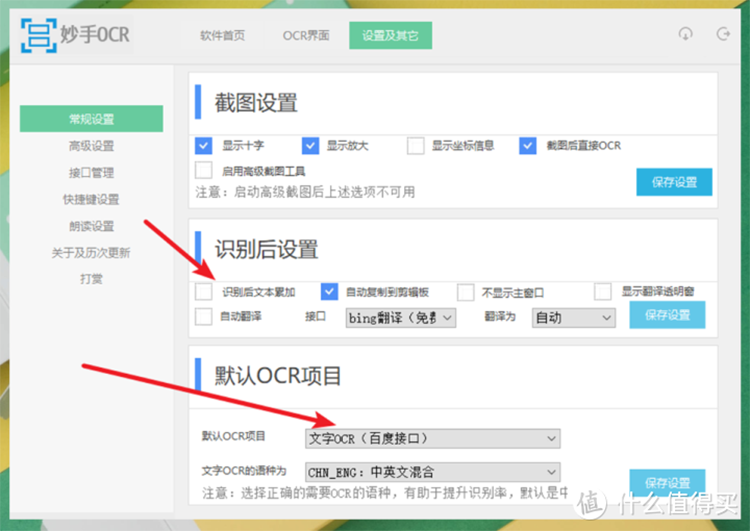Screen dimensions: 750x531
Task: Click the 默认OCR项目 heading text
Action: click(x=277, y=376)
